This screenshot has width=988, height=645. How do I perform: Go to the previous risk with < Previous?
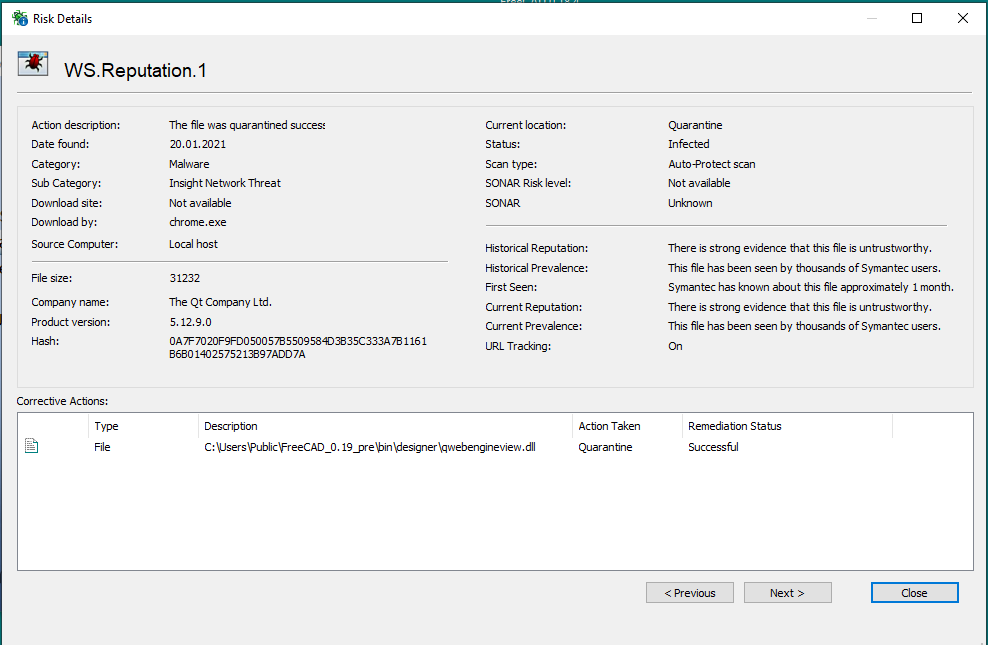(689, 593)
